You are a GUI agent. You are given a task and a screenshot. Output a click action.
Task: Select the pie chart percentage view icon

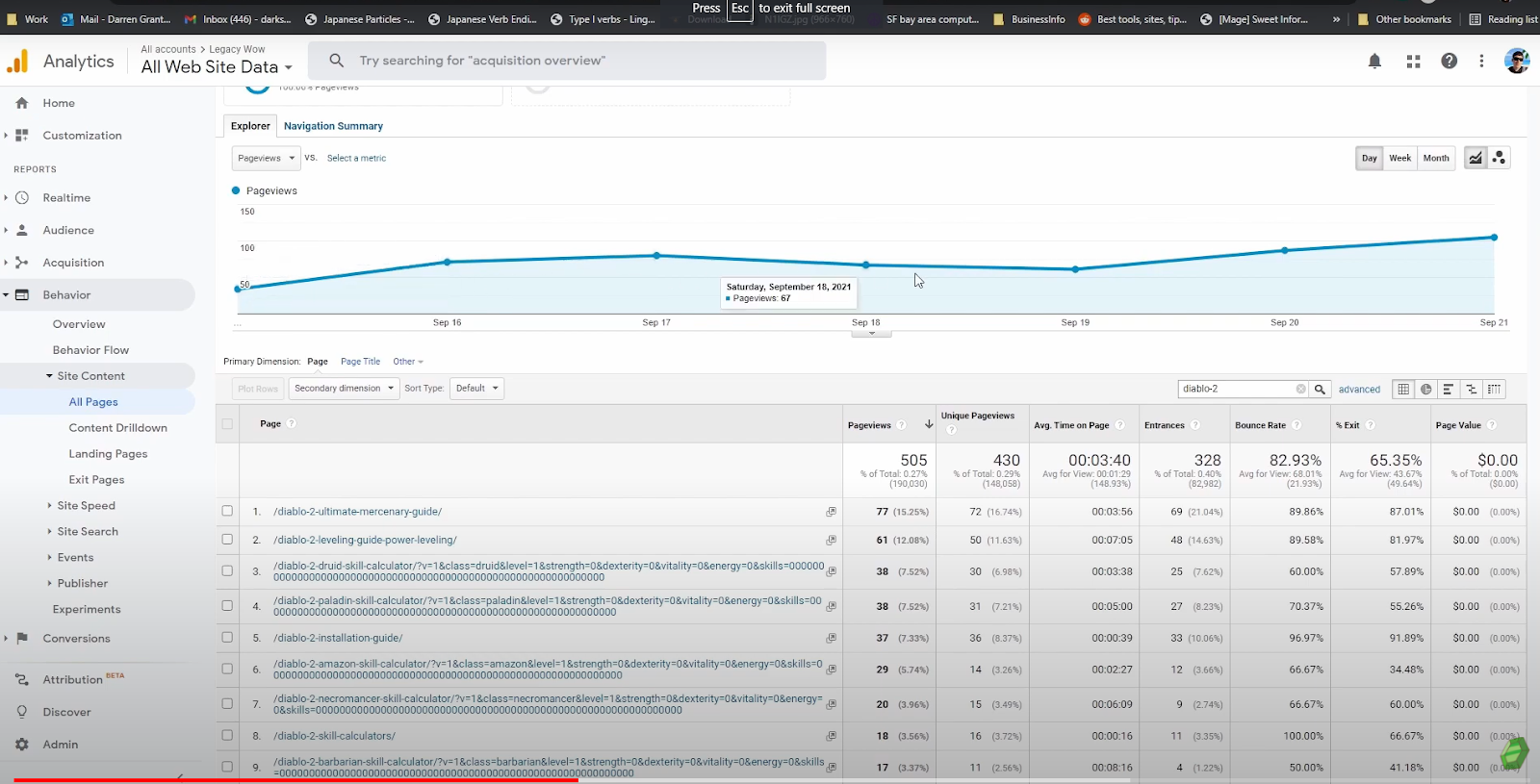tap(1425, 389)
